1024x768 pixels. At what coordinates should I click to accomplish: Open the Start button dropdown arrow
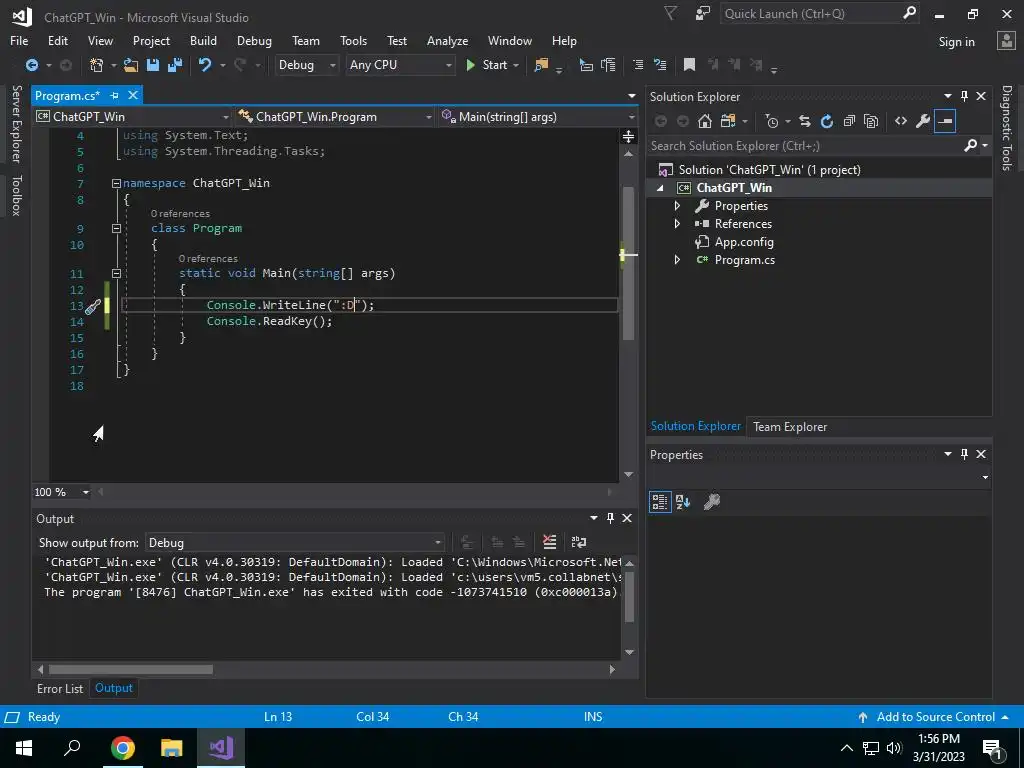tap(516, 65)
